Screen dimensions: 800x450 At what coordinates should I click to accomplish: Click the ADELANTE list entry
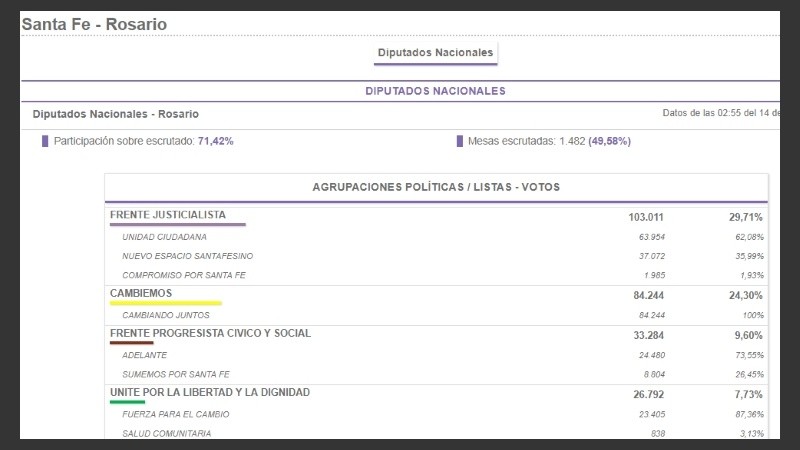[144, 354]
